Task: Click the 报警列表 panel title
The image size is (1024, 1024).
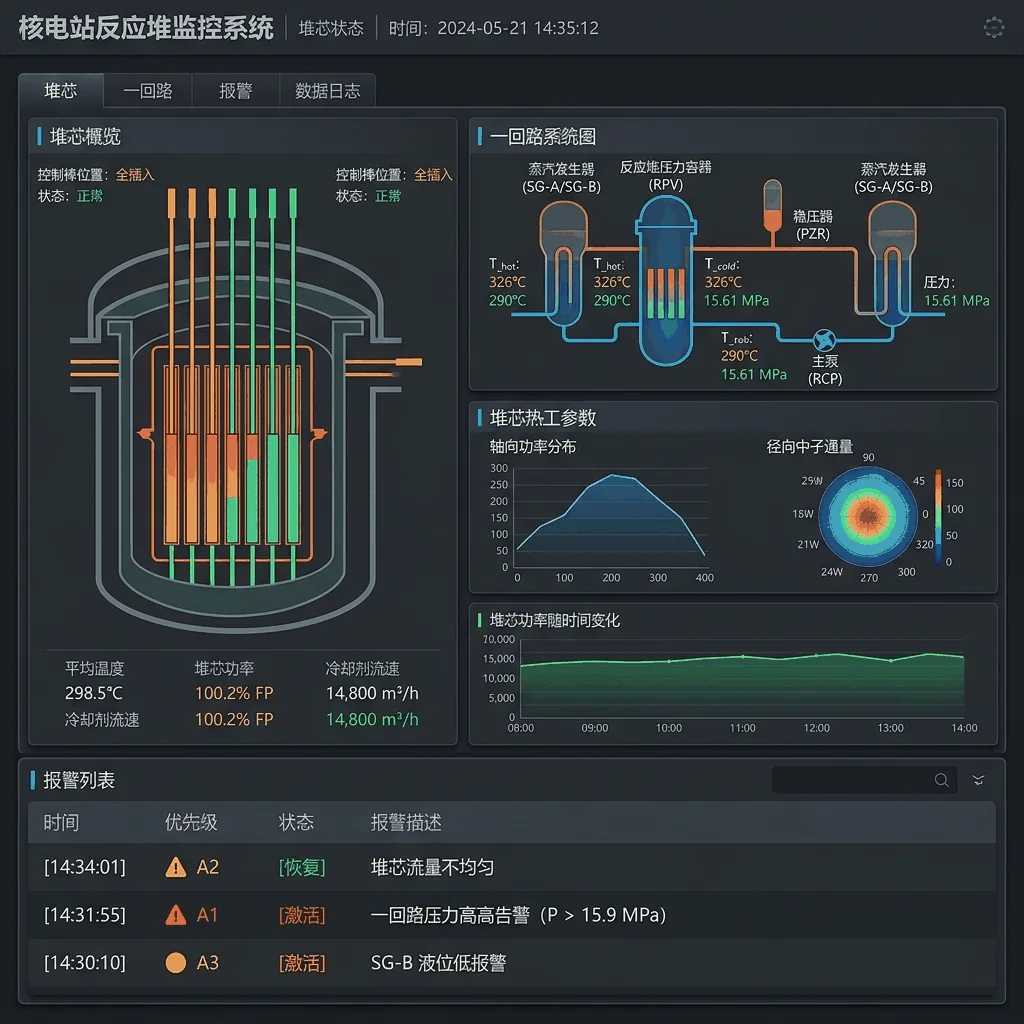Action: click(x=79, y=780)
